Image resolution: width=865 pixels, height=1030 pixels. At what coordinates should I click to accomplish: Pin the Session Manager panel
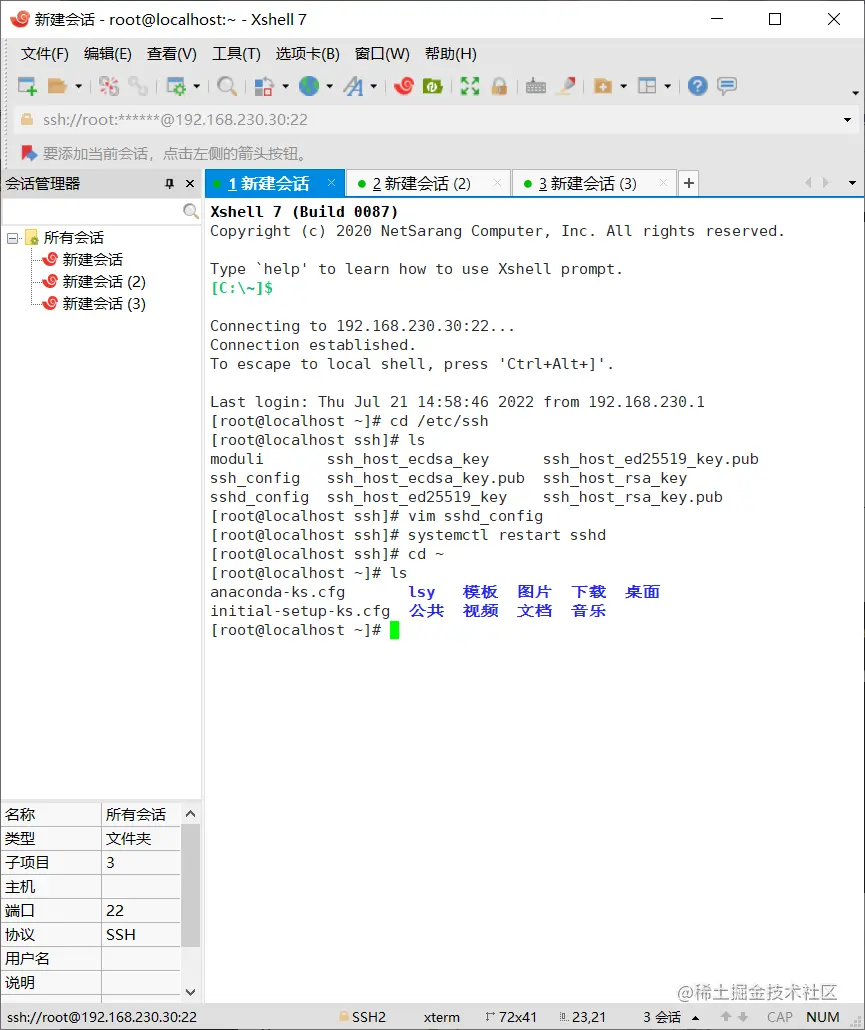(169, 184)
